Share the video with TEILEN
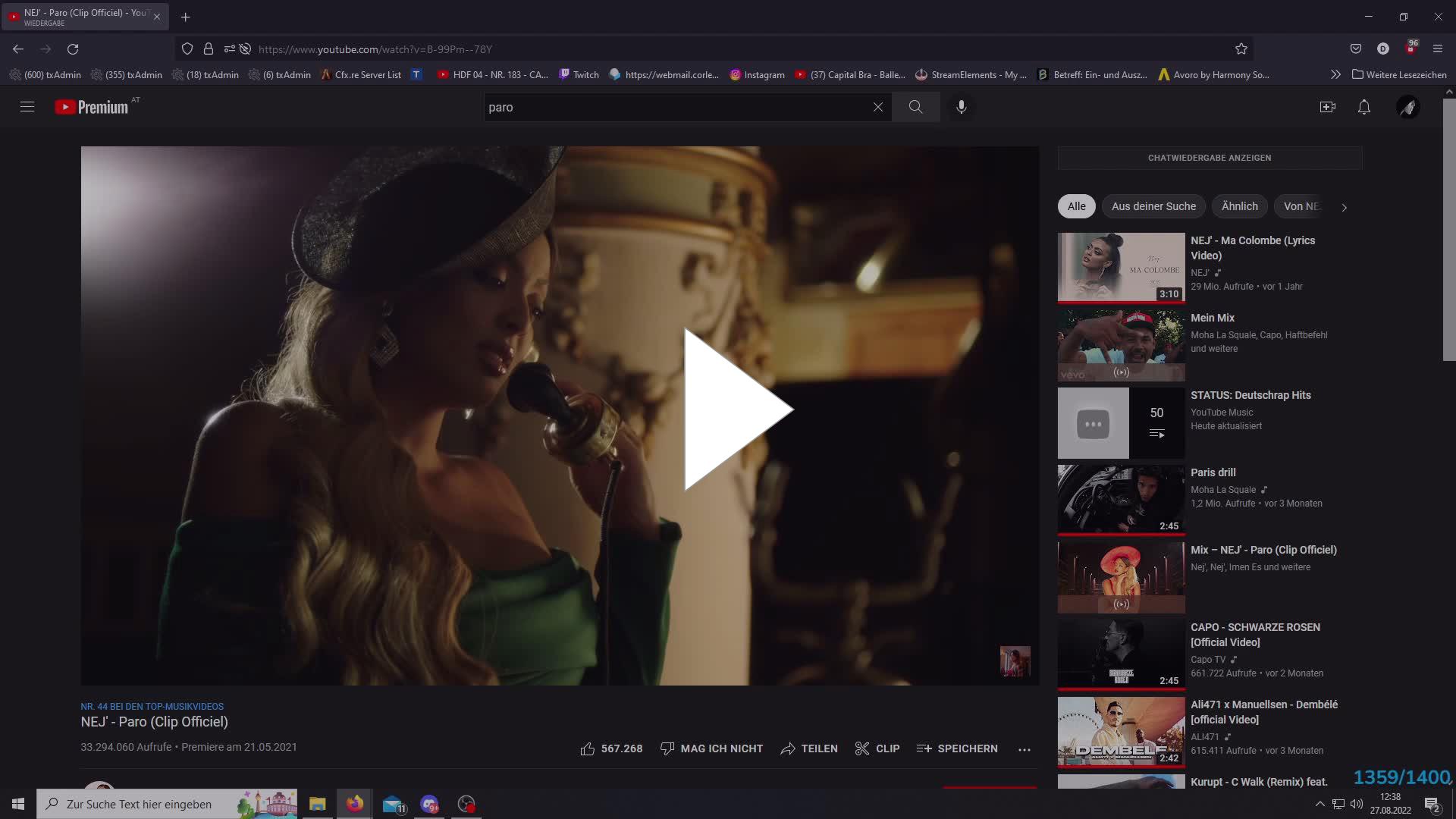The width and height of the screenshot is (1456, 819). point(809,748)
